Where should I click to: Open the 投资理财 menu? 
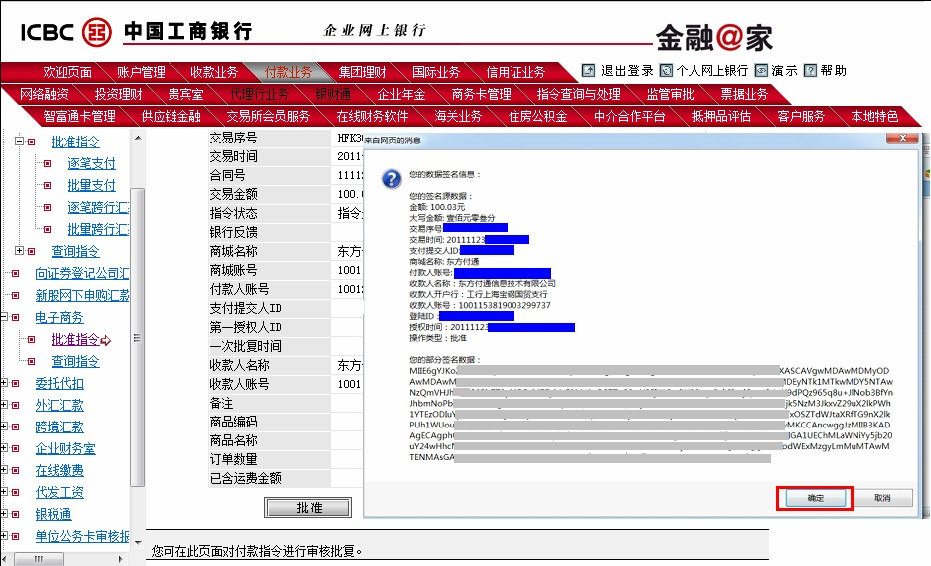tap(118, 94)
